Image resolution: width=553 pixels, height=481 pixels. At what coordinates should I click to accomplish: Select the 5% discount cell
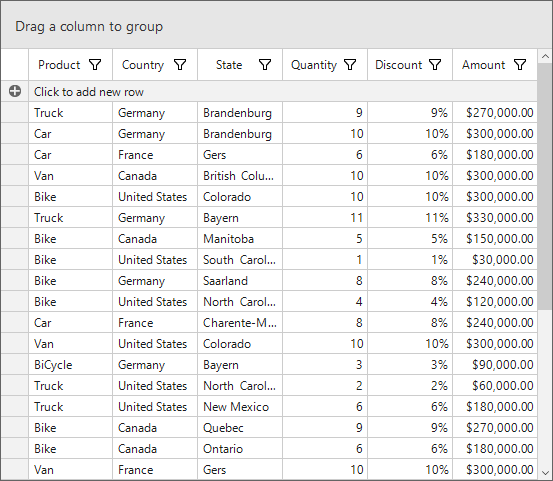coord(410,239)
